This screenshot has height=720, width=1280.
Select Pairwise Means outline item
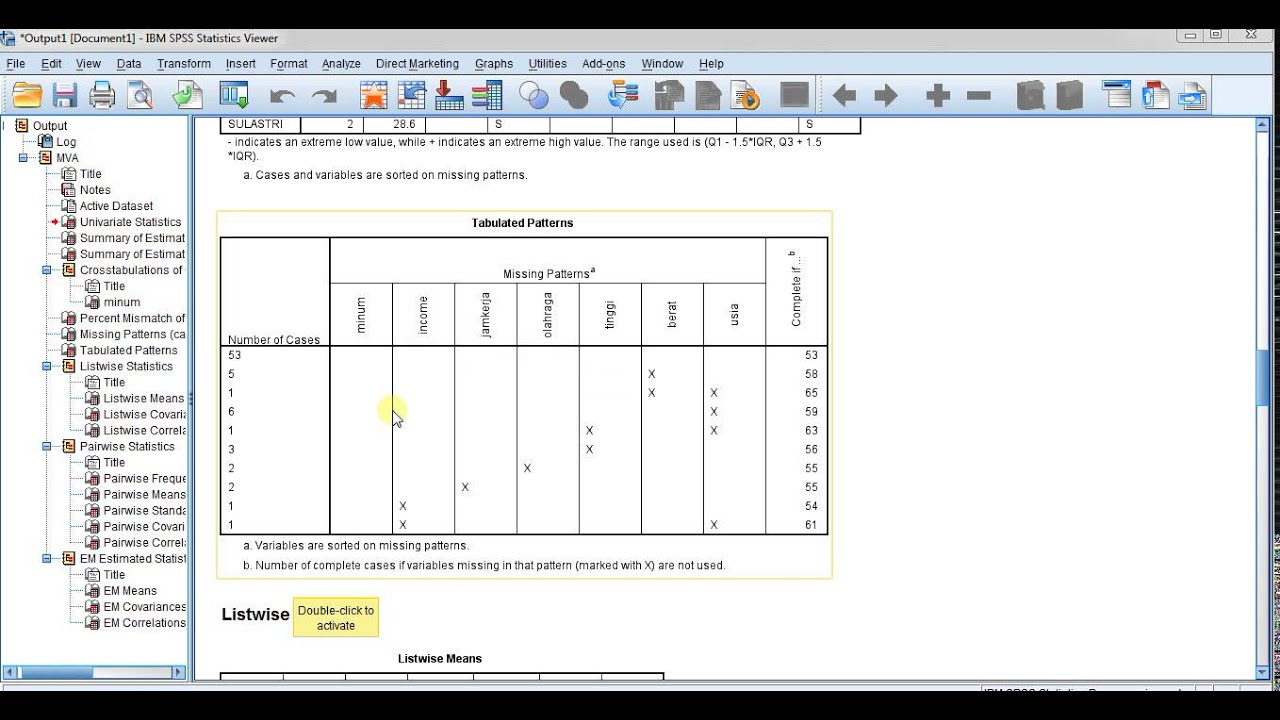click(144, 494)
